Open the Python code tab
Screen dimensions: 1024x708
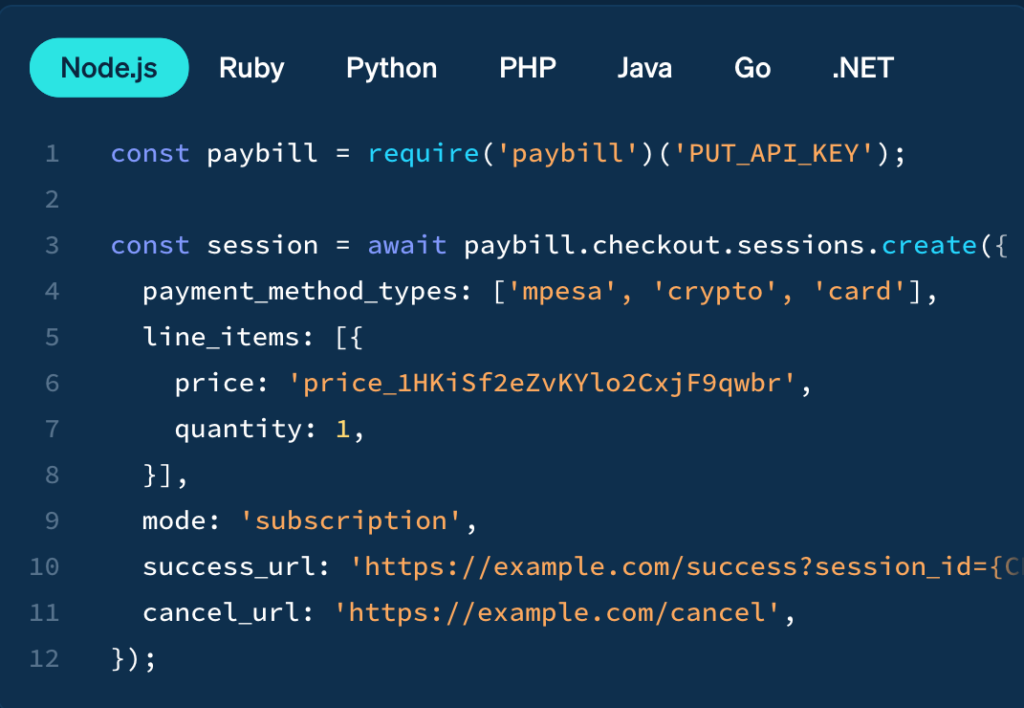coord(391,68)
